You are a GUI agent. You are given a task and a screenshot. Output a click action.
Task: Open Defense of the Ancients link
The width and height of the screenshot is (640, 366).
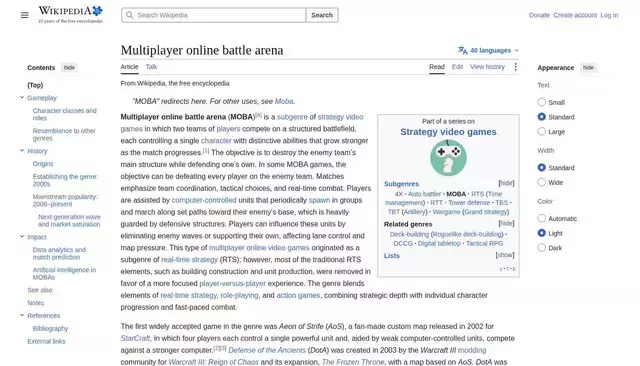(267, 350)
